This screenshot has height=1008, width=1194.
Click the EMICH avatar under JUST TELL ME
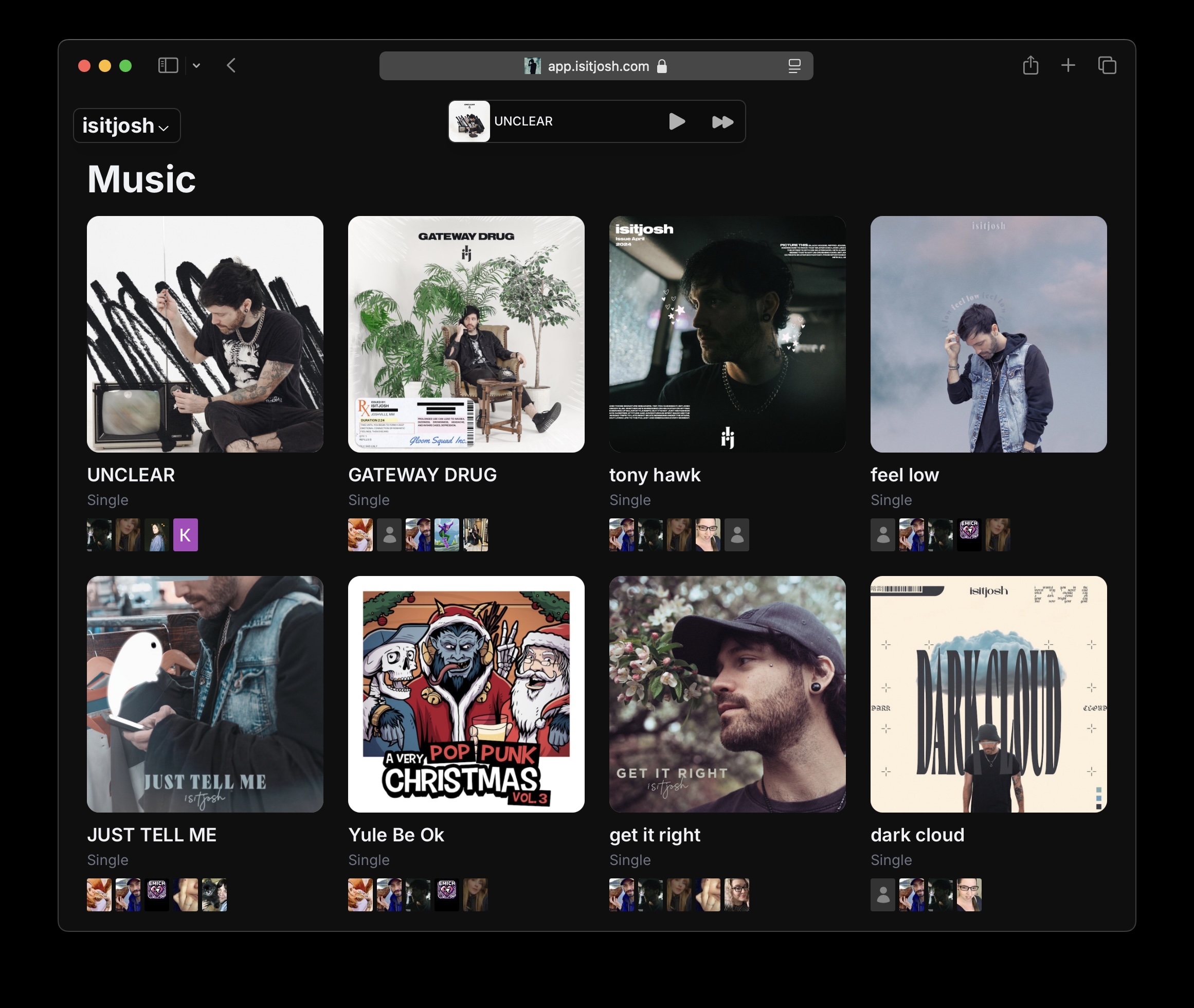point(157,895)
